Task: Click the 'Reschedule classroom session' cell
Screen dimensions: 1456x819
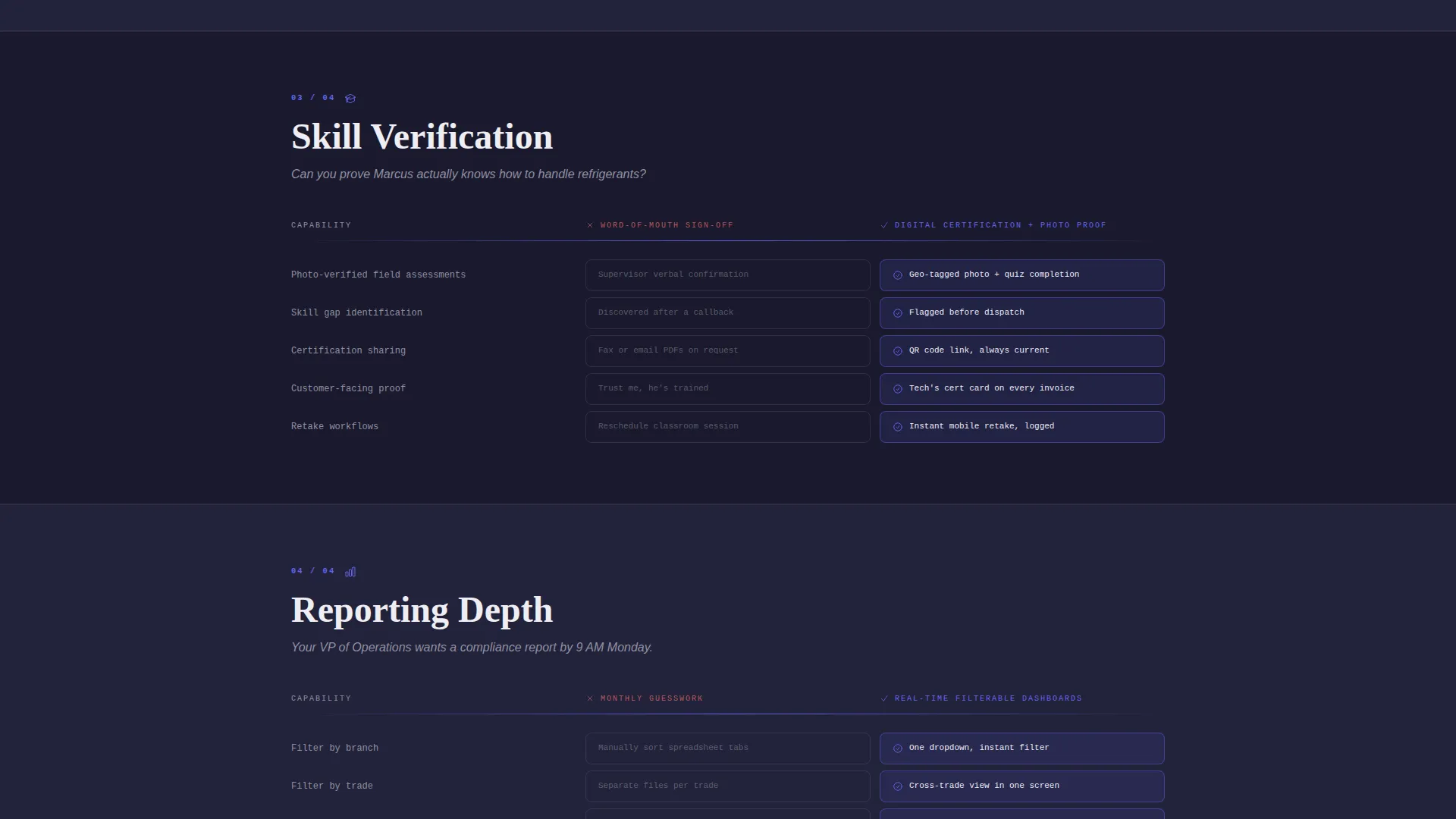Action: click(728, 427)
